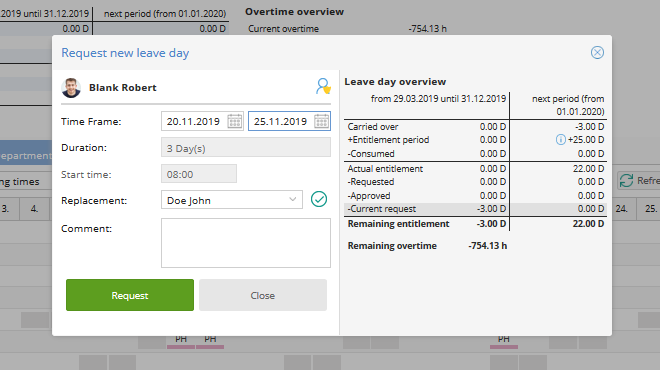Click day column '4.' in background calendar

pos(34,209)
